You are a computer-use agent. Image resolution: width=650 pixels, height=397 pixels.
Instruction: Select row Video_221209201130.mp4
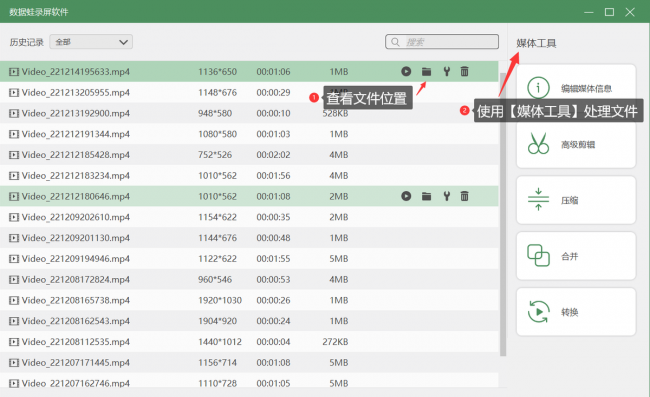point(249,238)
